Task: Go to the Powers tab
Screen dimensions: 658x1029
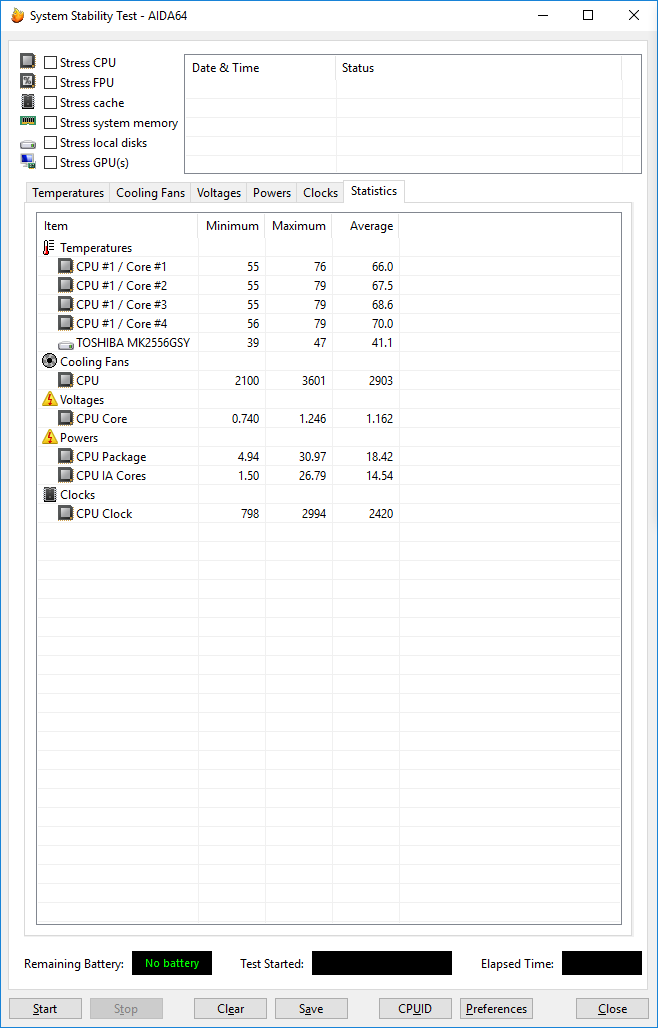Action: pyautogui.click(x=272, y=193)
